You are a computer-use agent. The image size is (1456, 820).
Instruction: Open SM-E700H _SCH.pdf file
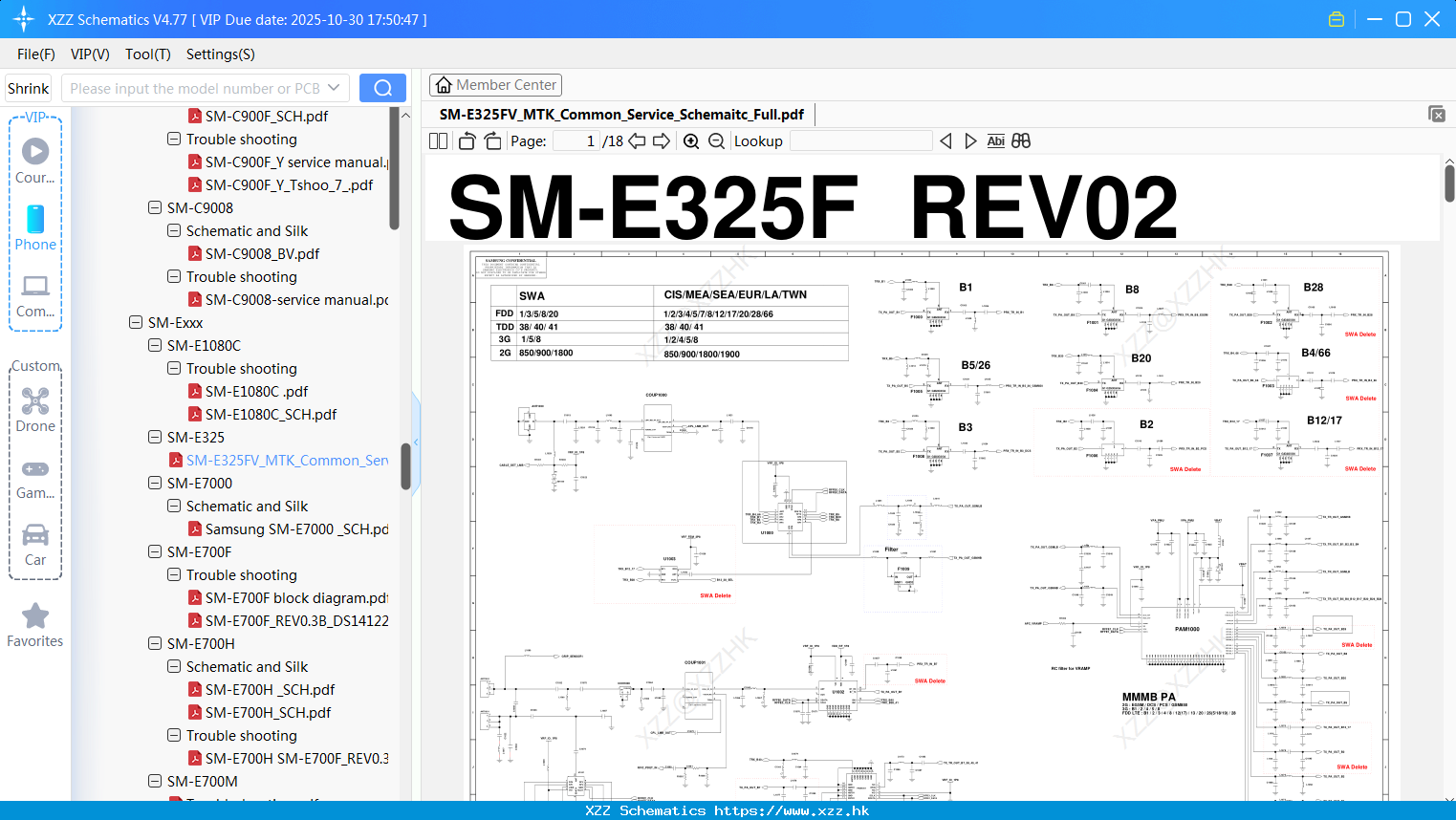coord(270,689)
